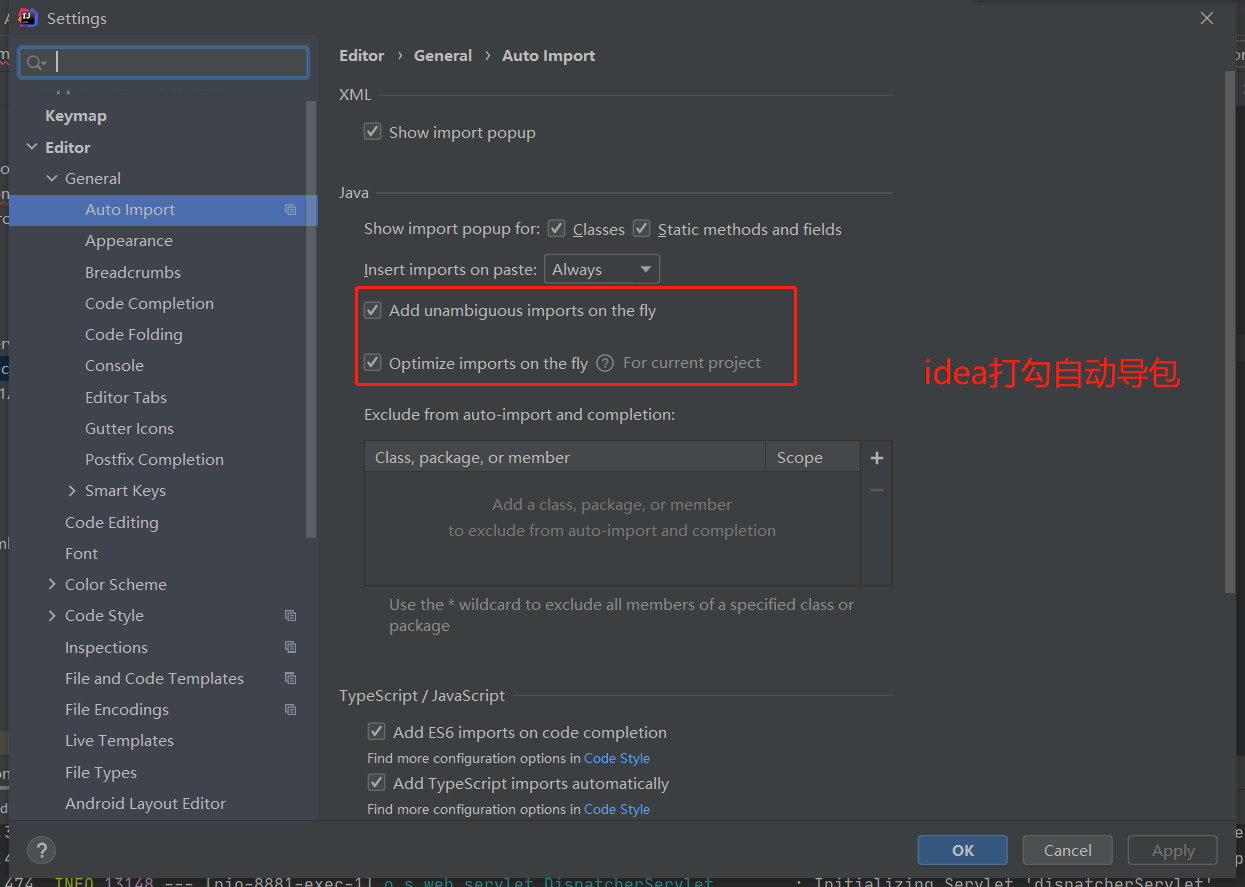The image size is (1245, 887).
Task: Open Postfix Completion settings
Action: pyautogui.click(x=154, y=459)
